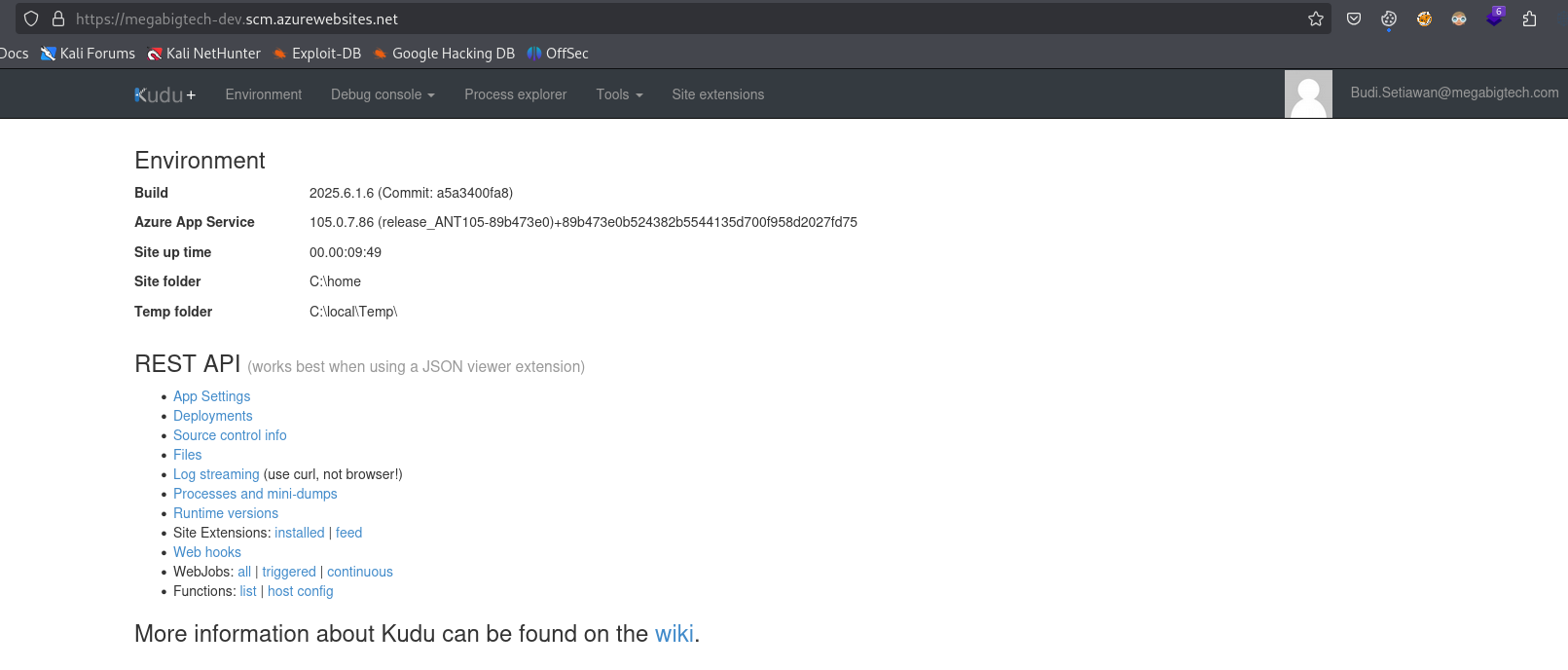
Task: Open the App Settings REST link
Action: (x=211, y=396)
